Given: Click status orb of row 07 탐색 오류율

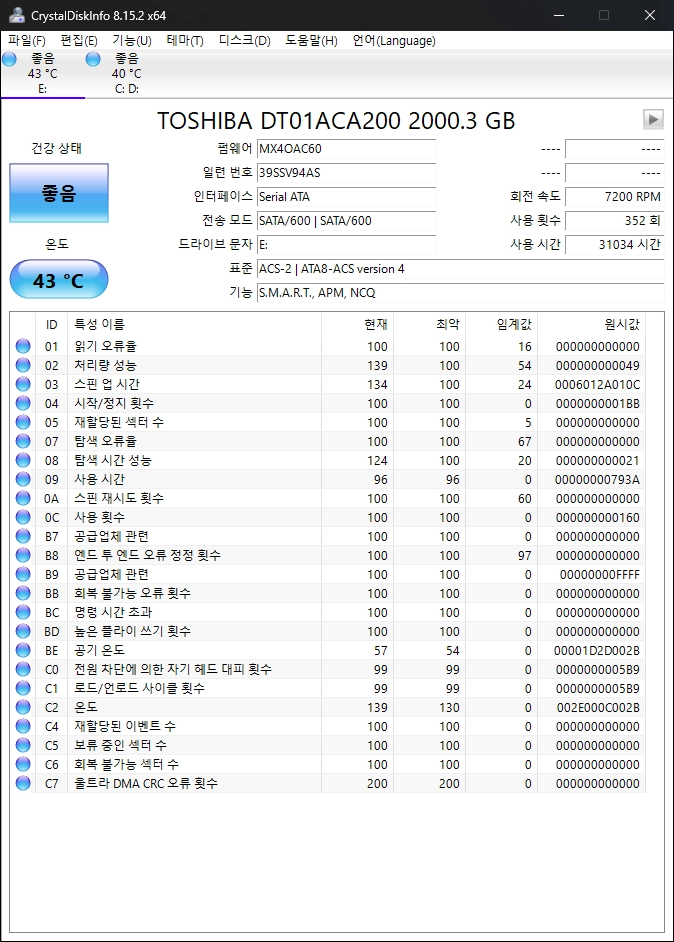Looking at the screenshot, I should point(23,441).
